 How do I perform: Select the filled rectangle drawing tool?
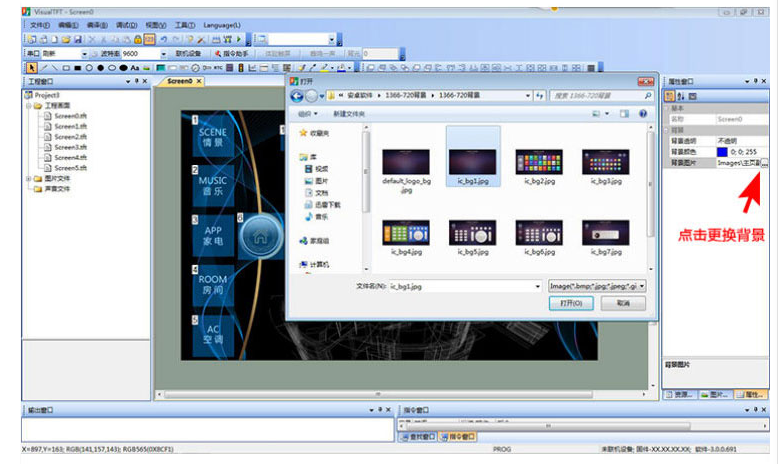coord(77,68)
